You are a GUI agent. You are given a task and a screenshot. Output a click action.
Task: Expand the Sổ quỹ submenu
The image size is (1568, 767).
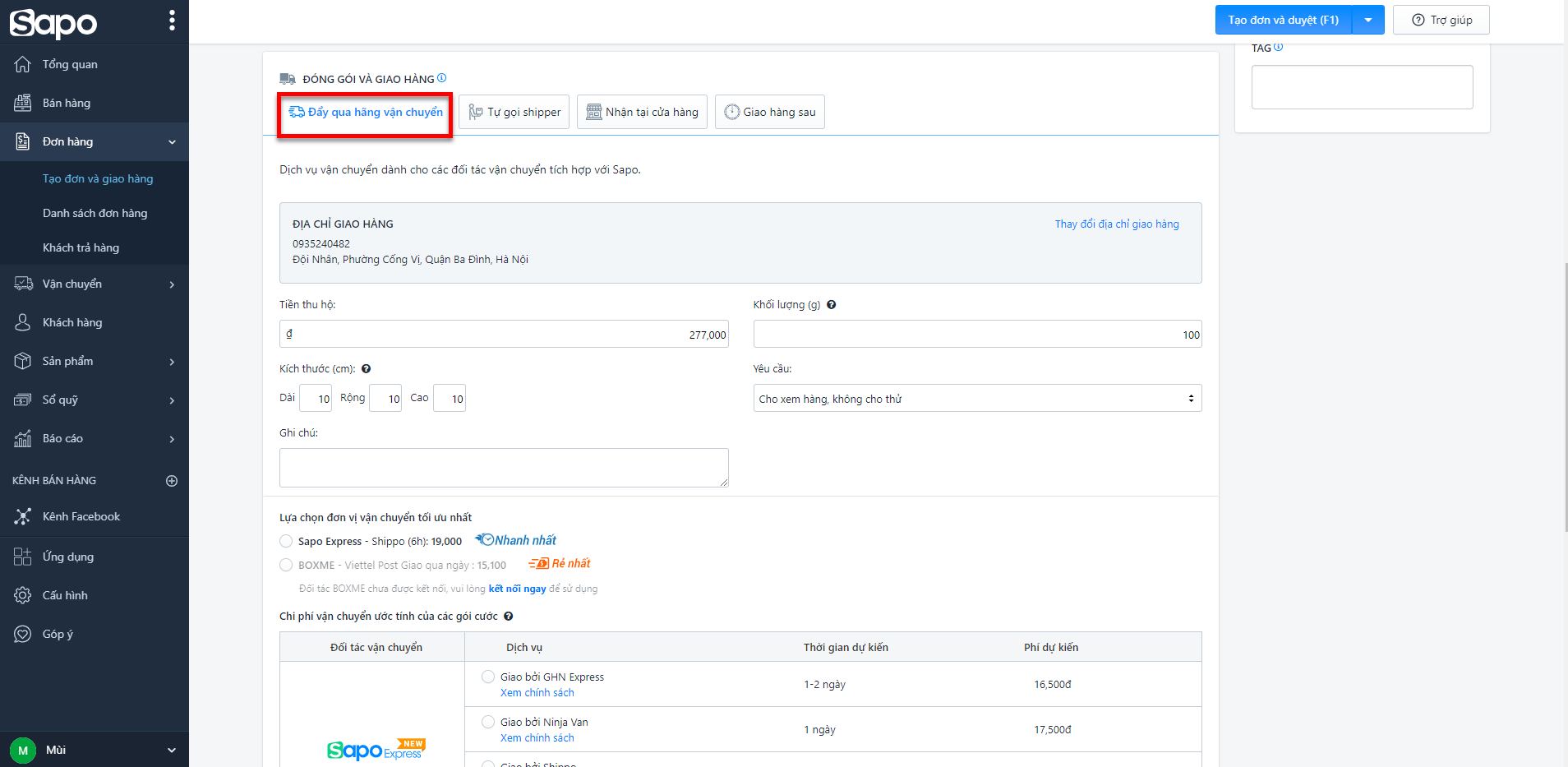coord(172,400)
